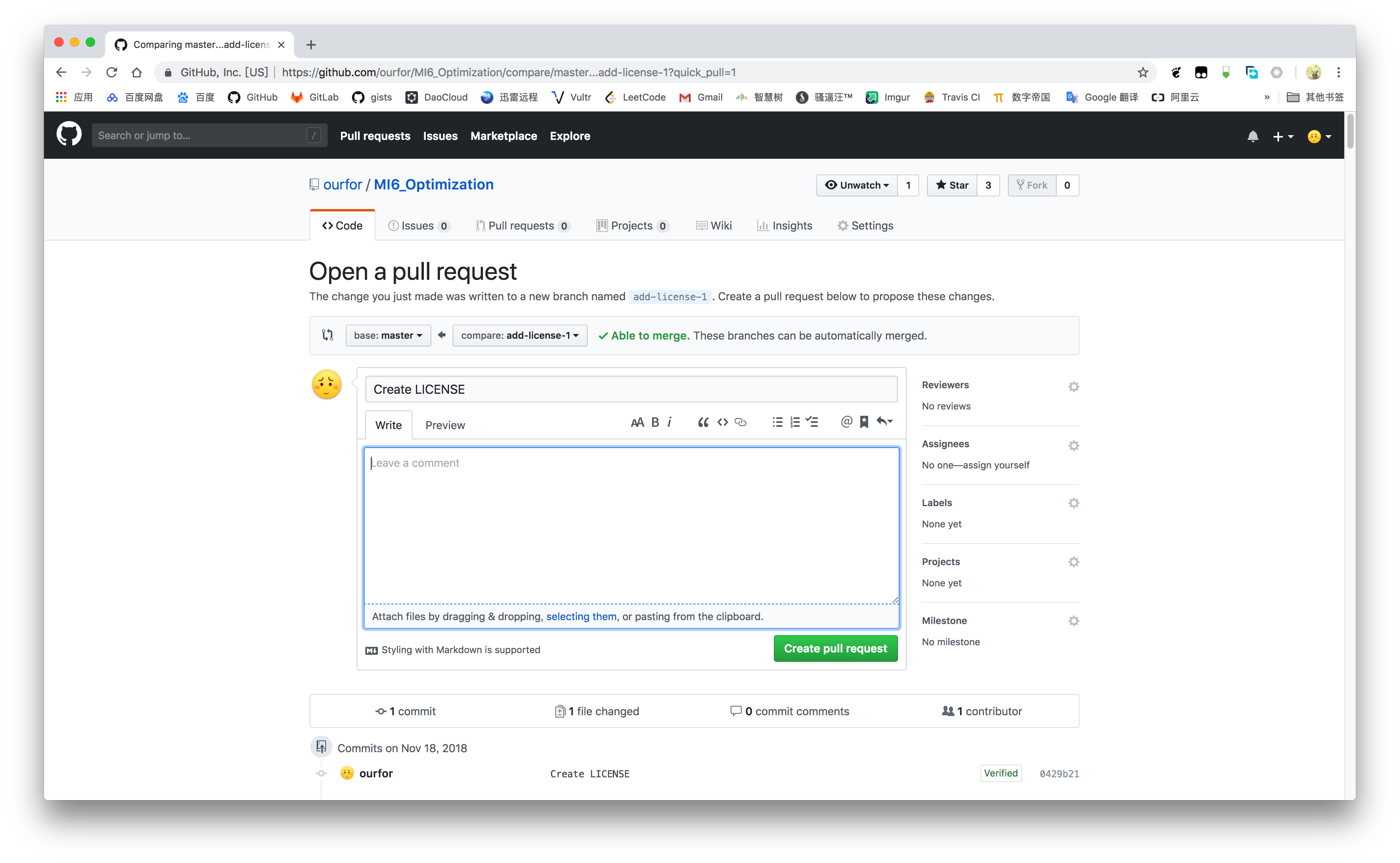Viewport: 1400px width, 863px height.
Task: Open the ourfor owner link
Action: (x=342, y=185)
